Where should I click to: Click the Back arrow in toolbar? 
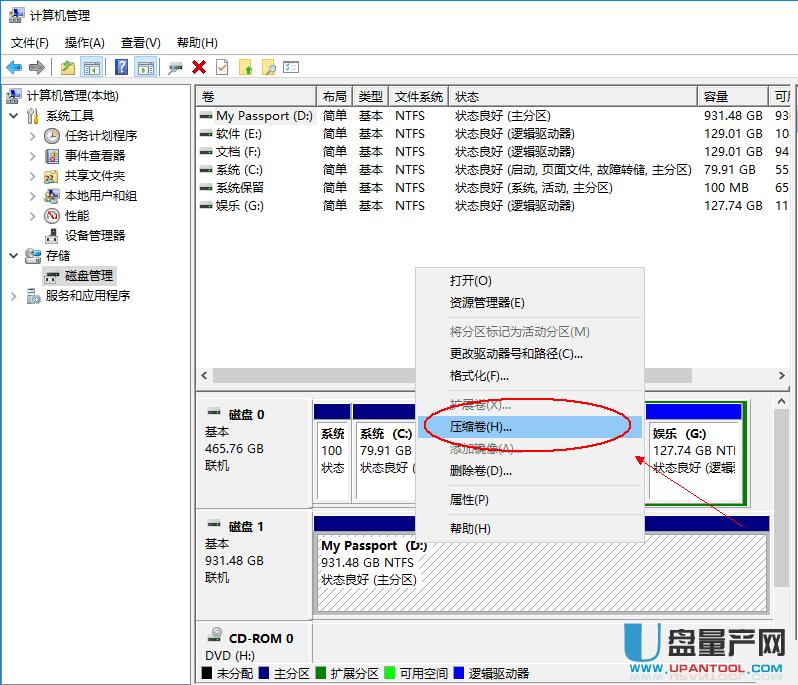[x=14, y=67]
